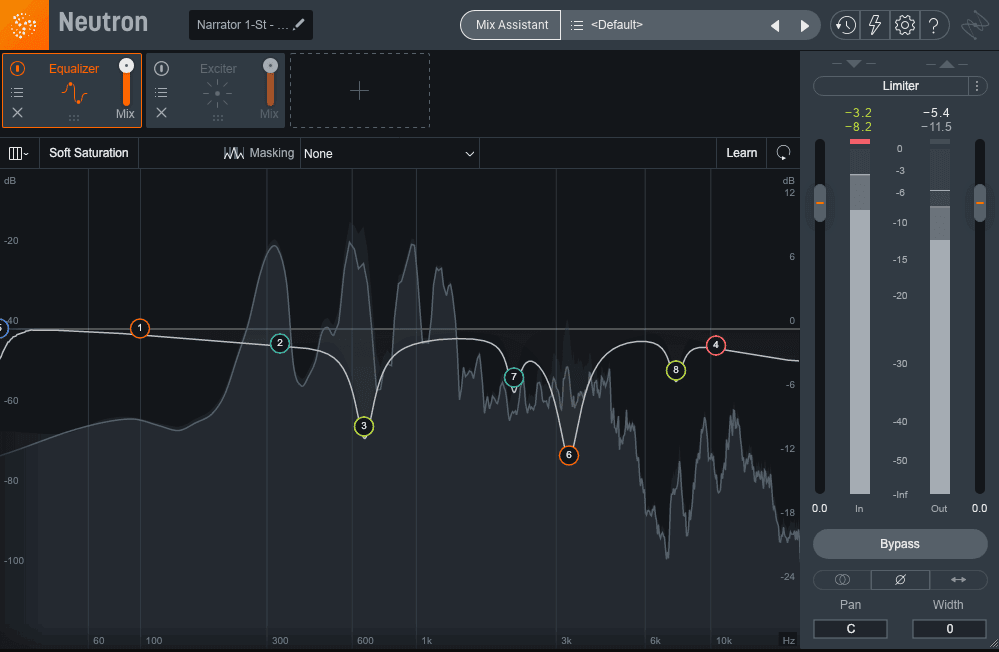
Task: Click the Width value field 0
Action: [x=949, y=628]
